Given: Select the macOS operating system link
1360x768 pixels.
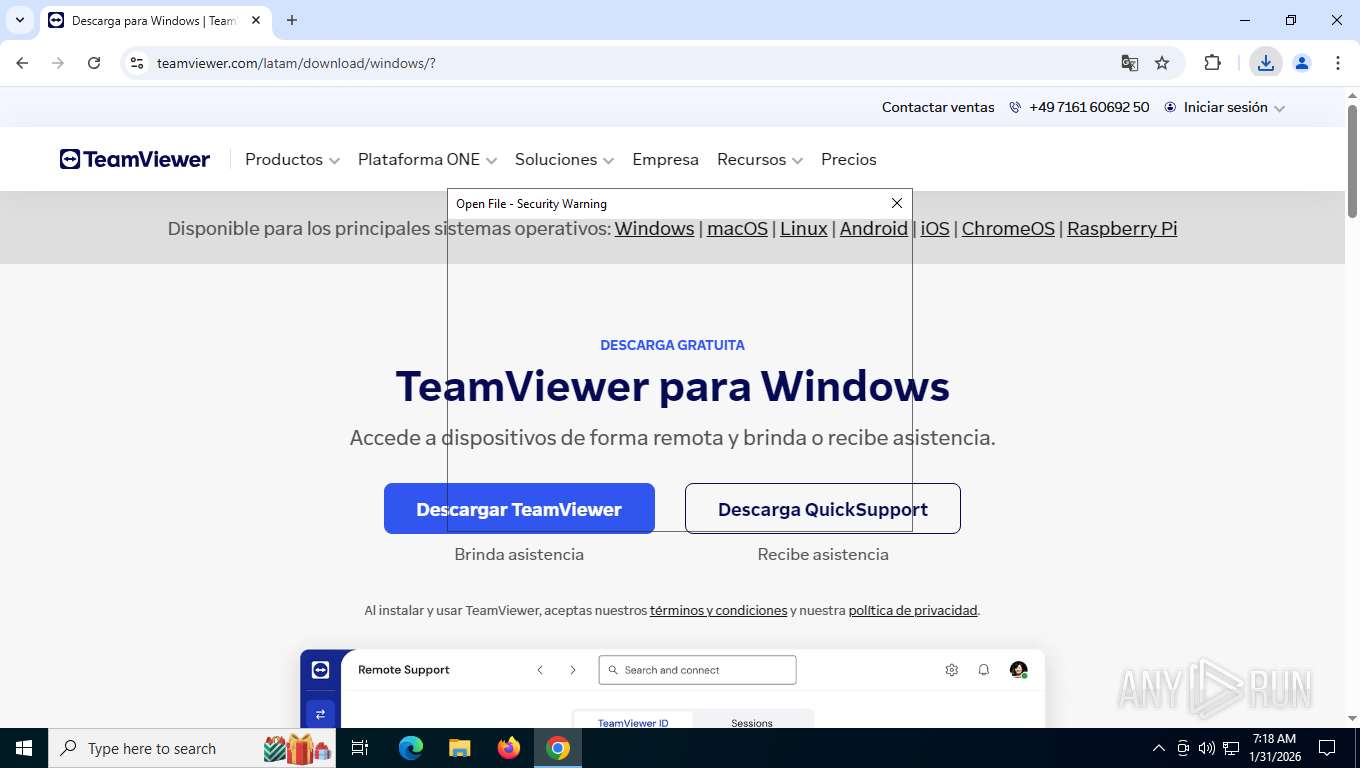Looking at the screenshot, I should point(737,228).
